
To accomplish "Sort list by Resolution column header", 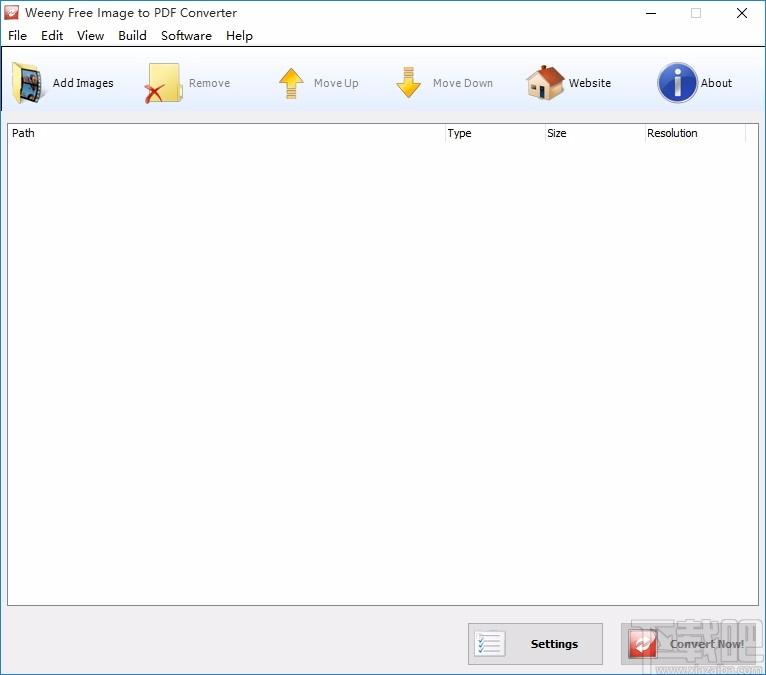I will (x=695, y=133).
